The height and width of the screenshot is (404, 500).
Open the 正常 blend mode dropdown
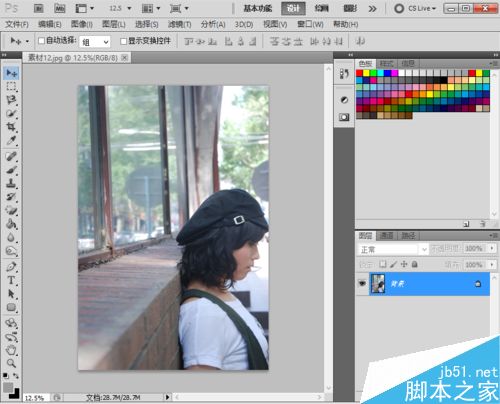tap(393, 249)
